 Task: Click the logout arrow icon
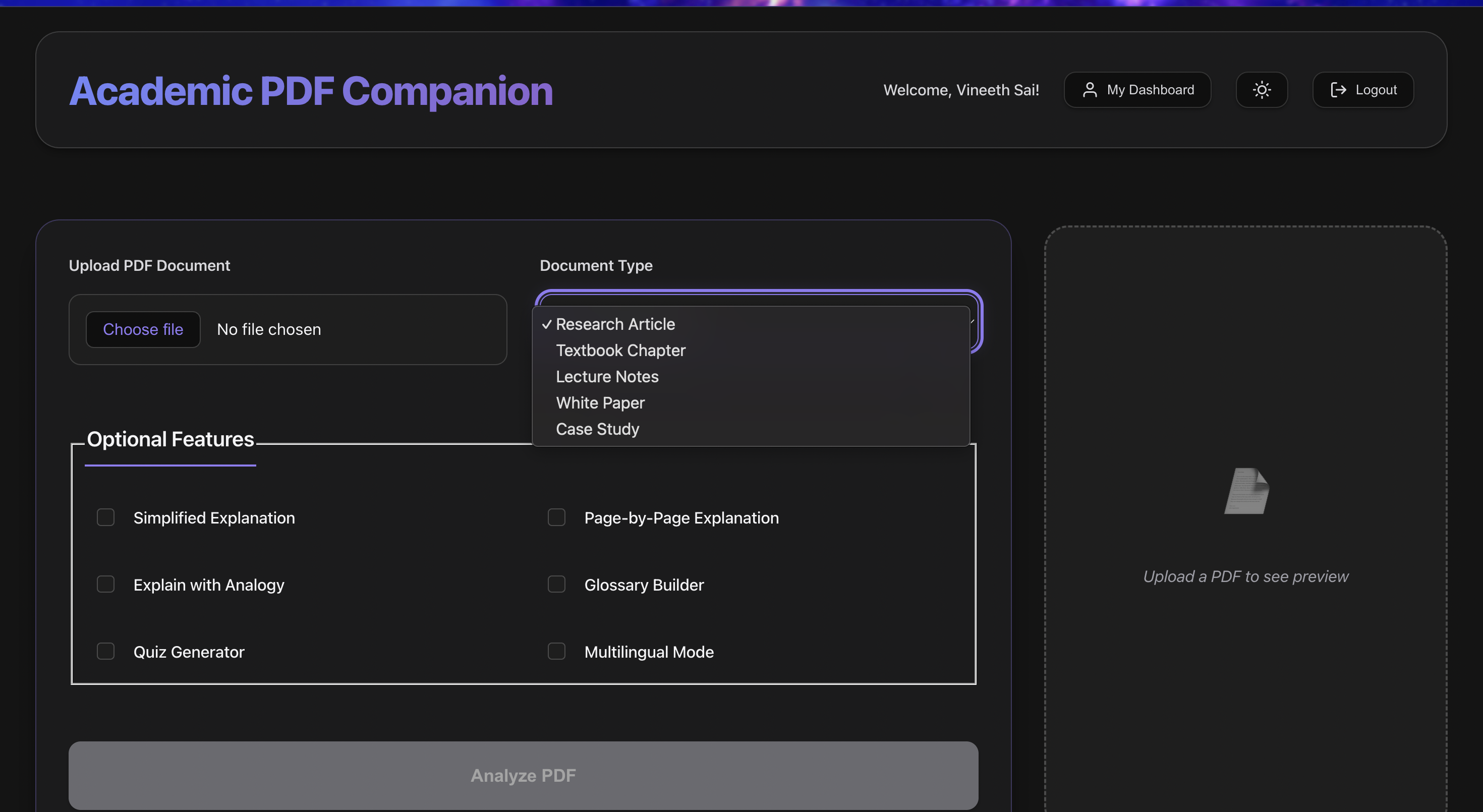tap(1338, 90)
